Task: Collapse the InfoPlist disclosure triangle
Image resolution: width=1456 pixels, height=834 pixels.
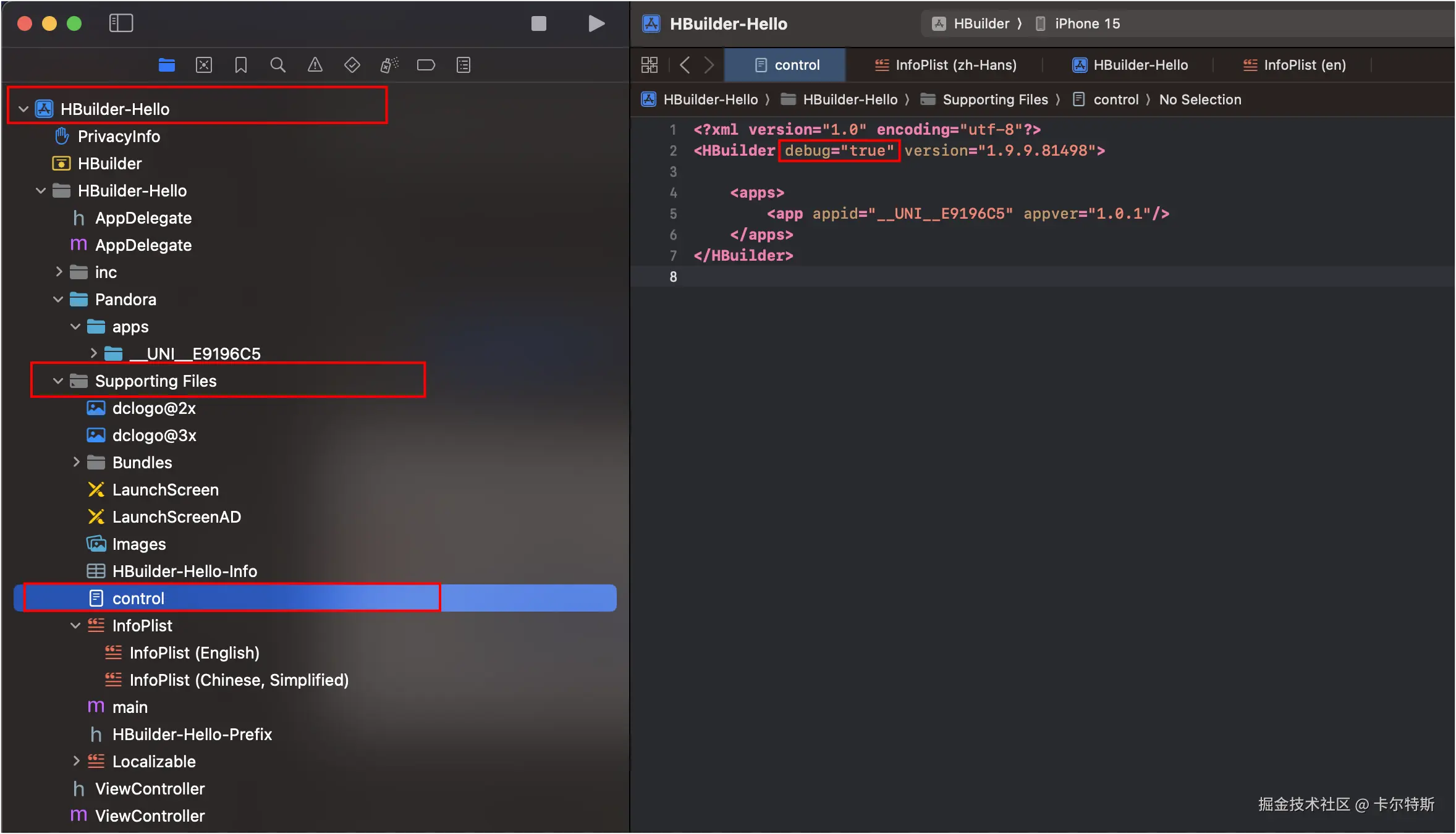Action: tap(75, 625)
